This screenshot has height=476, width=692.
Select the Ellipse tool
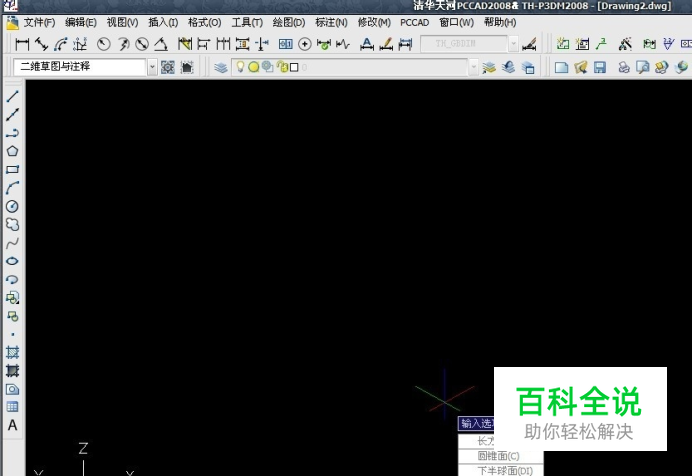12,261
